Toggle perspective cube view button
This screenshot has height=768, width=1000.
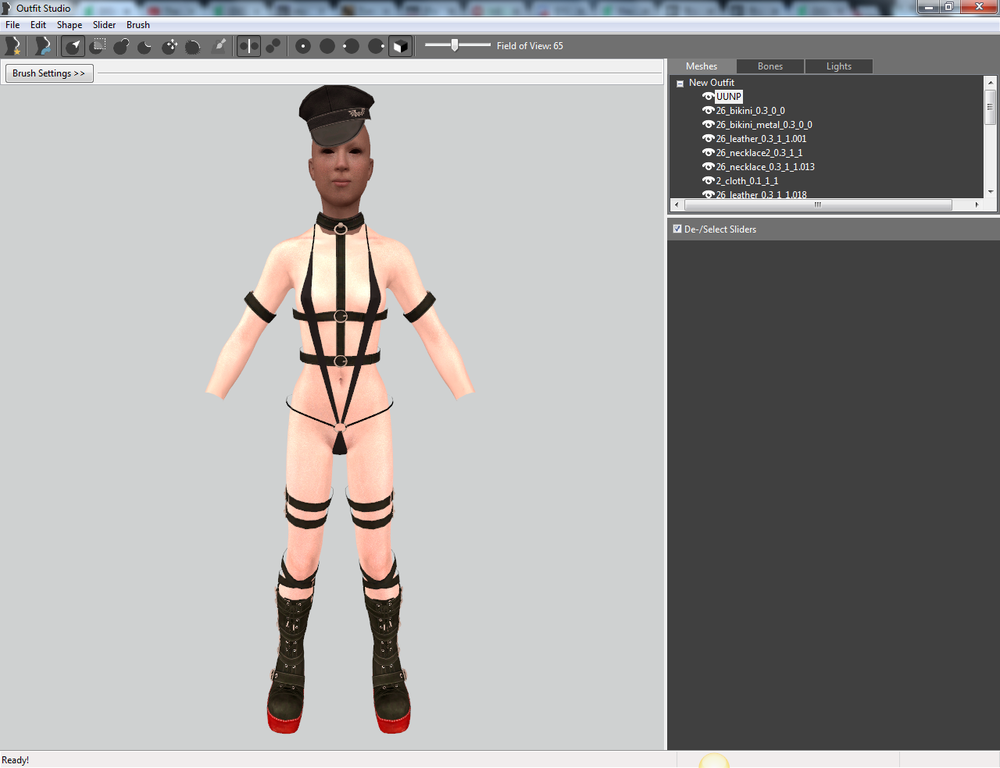401,46
